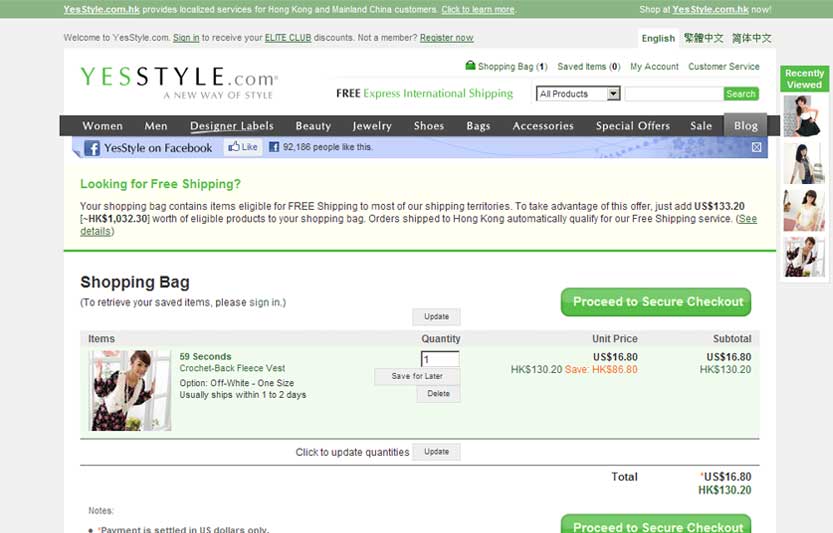833x533 pixels.
Task: Open the last Recently Viewed item thumbnail
Action: tap(803, 256)
